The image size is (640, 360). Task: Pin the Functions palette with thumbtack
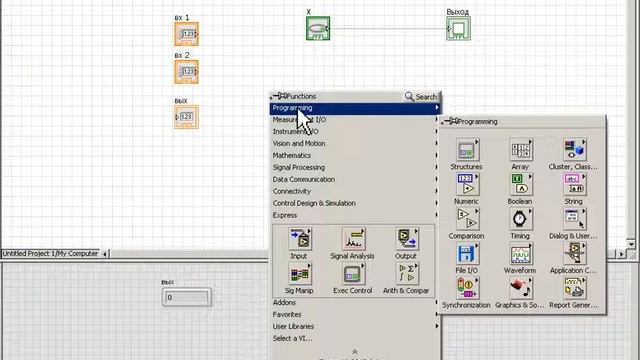(x=280, y=96)
